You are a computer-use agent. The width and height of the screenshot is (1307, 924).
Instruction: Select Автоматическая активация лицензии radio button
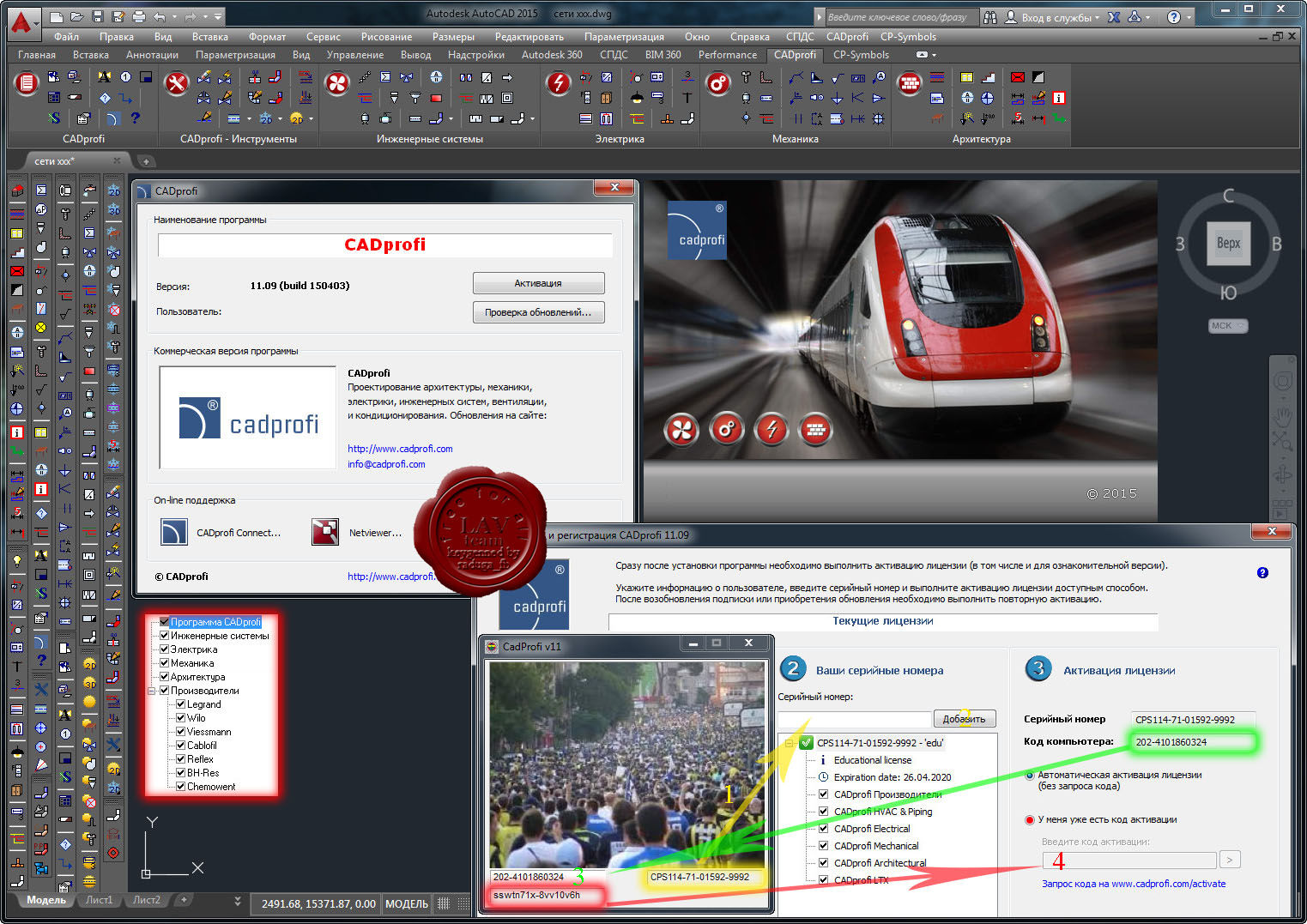point(1030,775)
